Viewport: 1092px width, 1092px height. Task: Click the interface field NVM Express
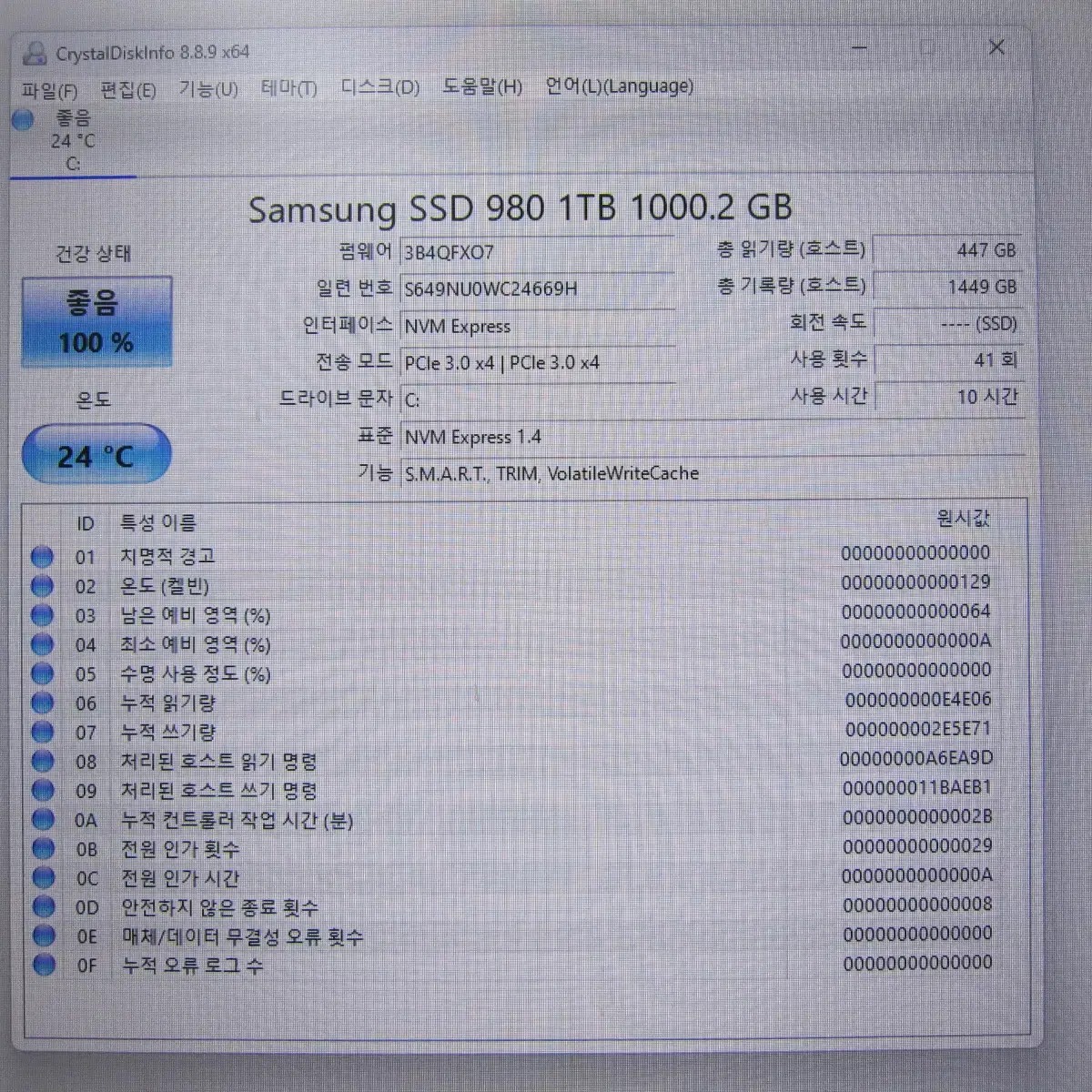tap(537, 326)
